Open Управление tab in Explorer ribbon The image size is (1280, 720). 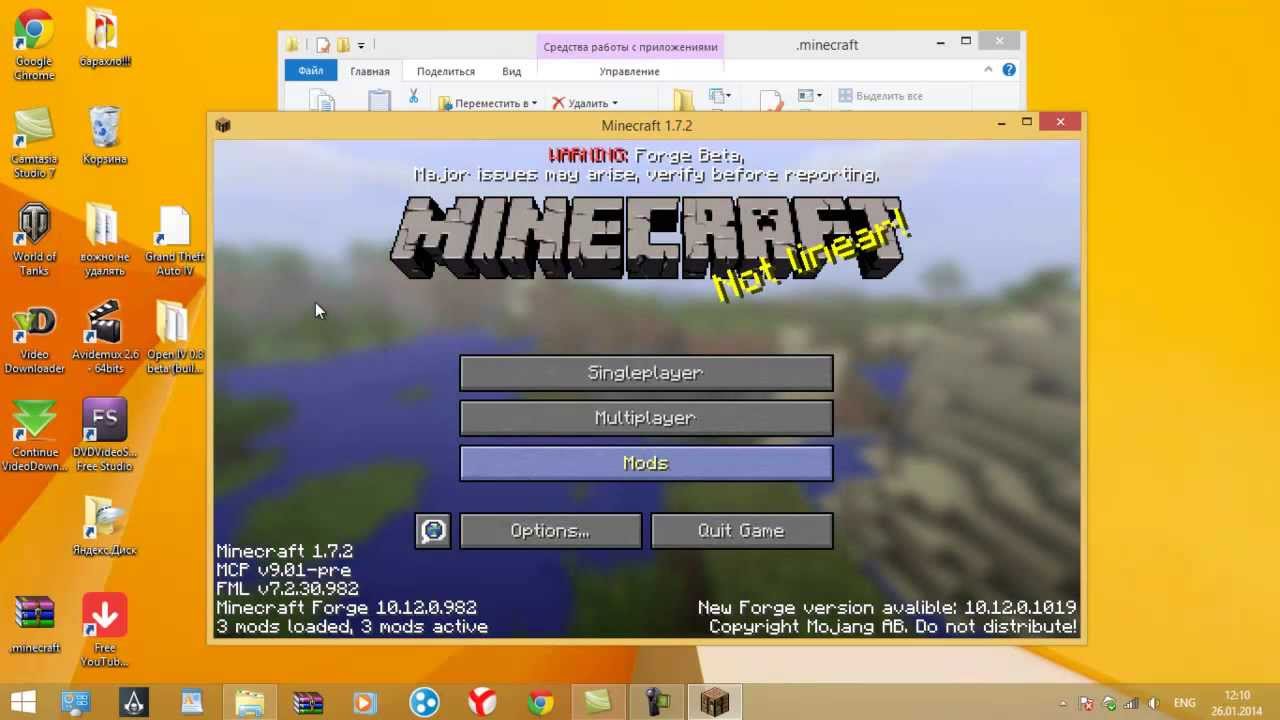tap(629, 72)
